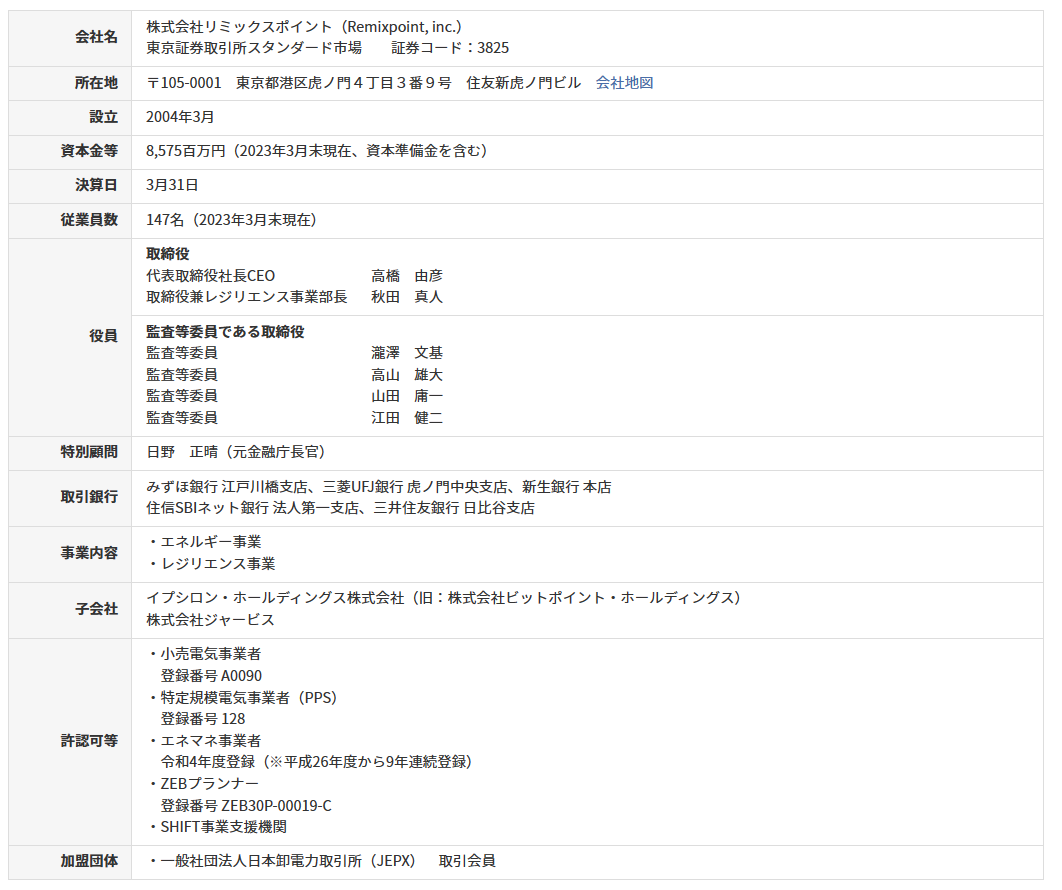
Task: Select the 登録番号 ZEB30P-00019-C text
Action: coord(246,806)
